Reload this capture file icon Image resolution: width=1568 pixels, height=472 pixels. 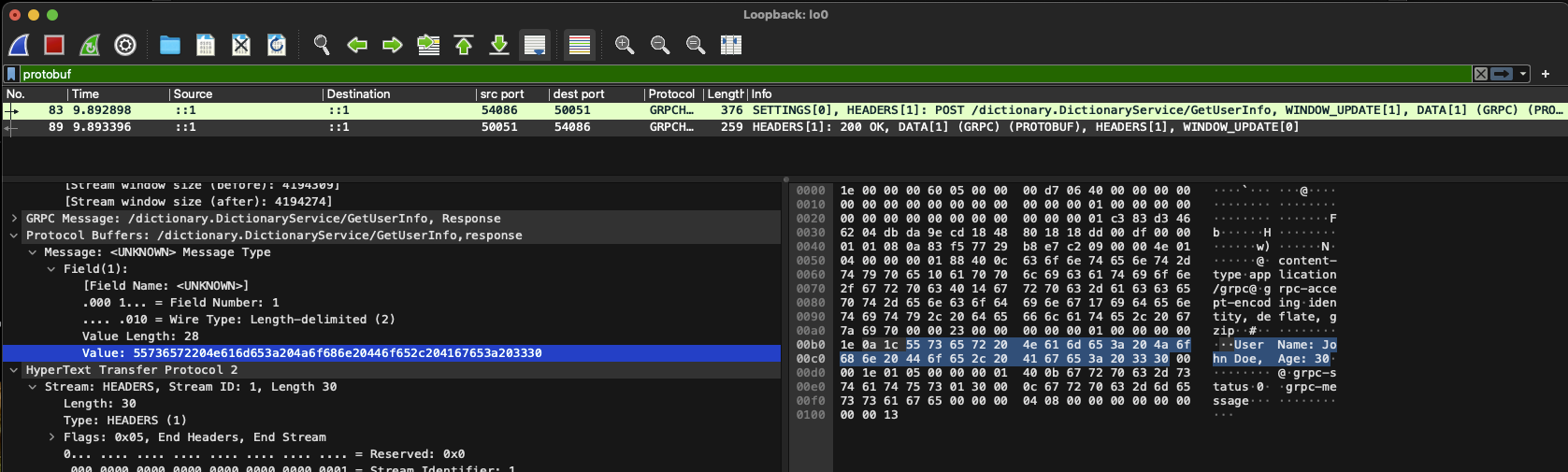coord(277,45)
